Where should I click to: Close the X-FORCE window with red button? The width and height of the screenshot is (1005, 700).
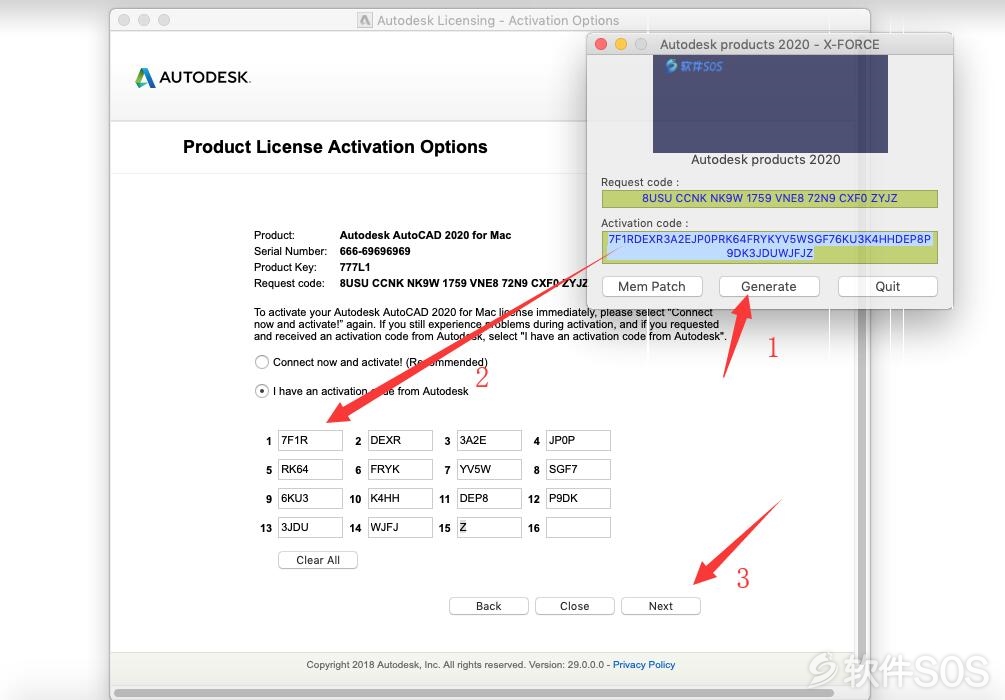tap(601, 44)
